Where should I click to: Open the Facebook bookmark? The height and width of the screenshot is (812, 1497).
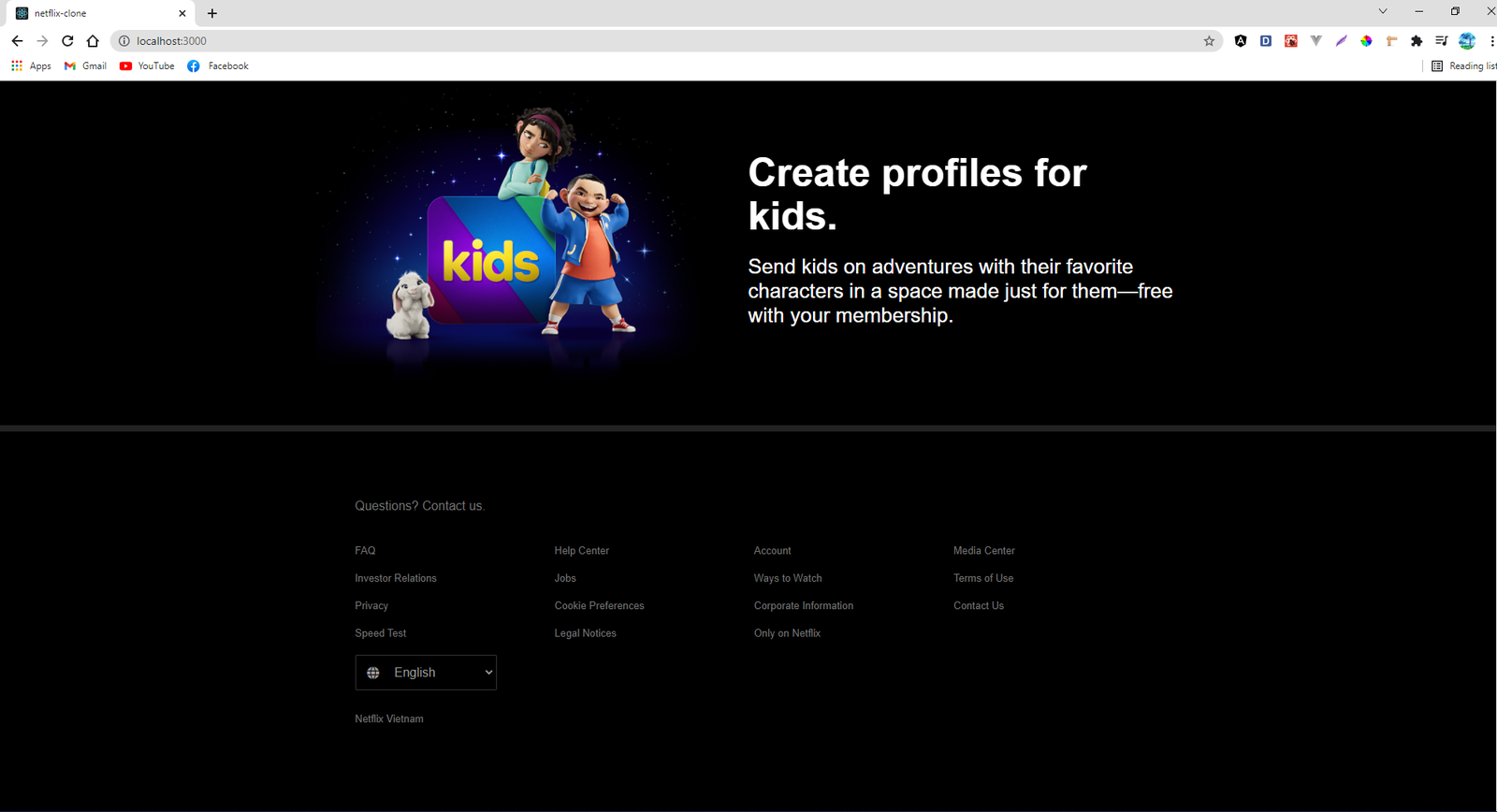tap(218, 66)
